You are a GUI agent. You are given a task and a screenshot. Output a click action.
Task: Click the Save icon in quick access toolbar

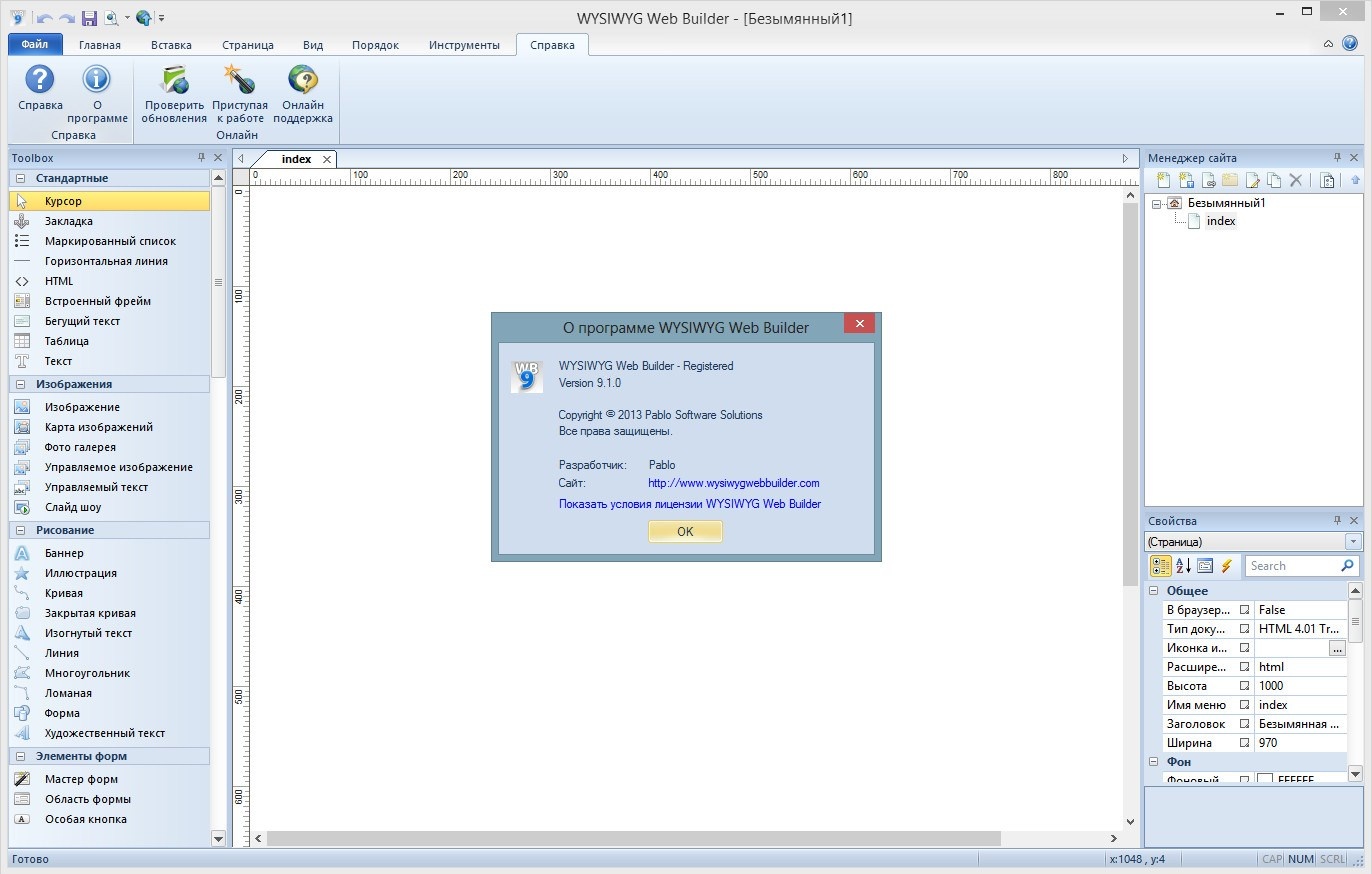click(89, 18)
